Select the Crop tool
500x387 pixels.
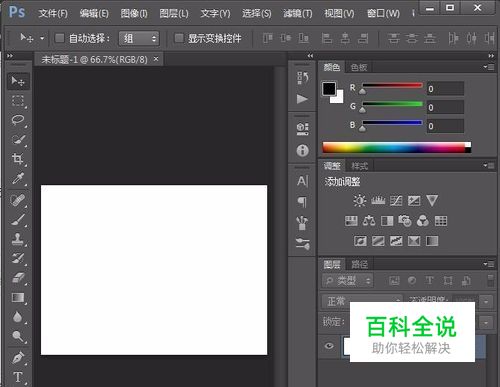tap(18, 159)
